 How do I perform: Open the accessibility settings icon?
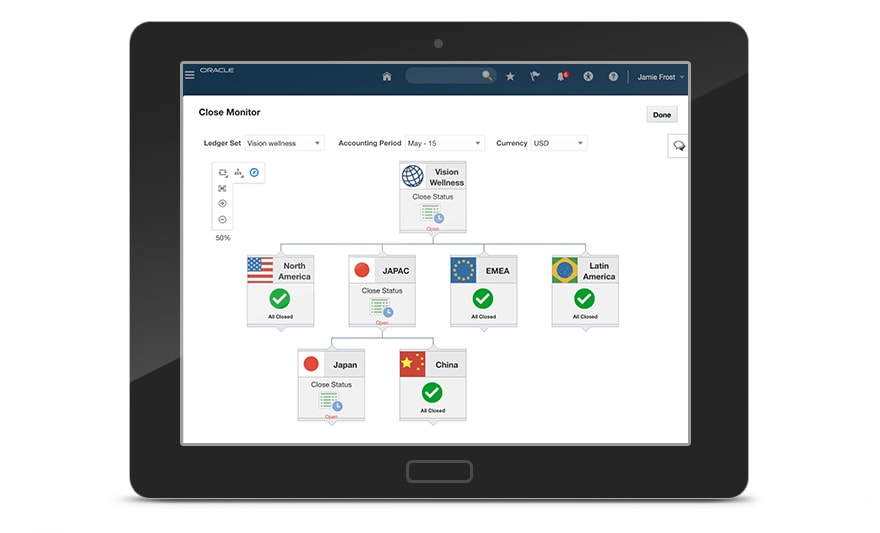coord(588,76)
